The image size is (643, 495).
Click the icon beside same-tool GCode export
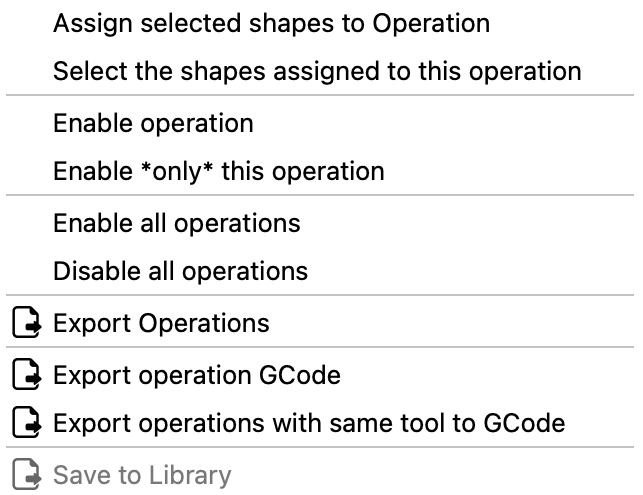tap(27, 424)
